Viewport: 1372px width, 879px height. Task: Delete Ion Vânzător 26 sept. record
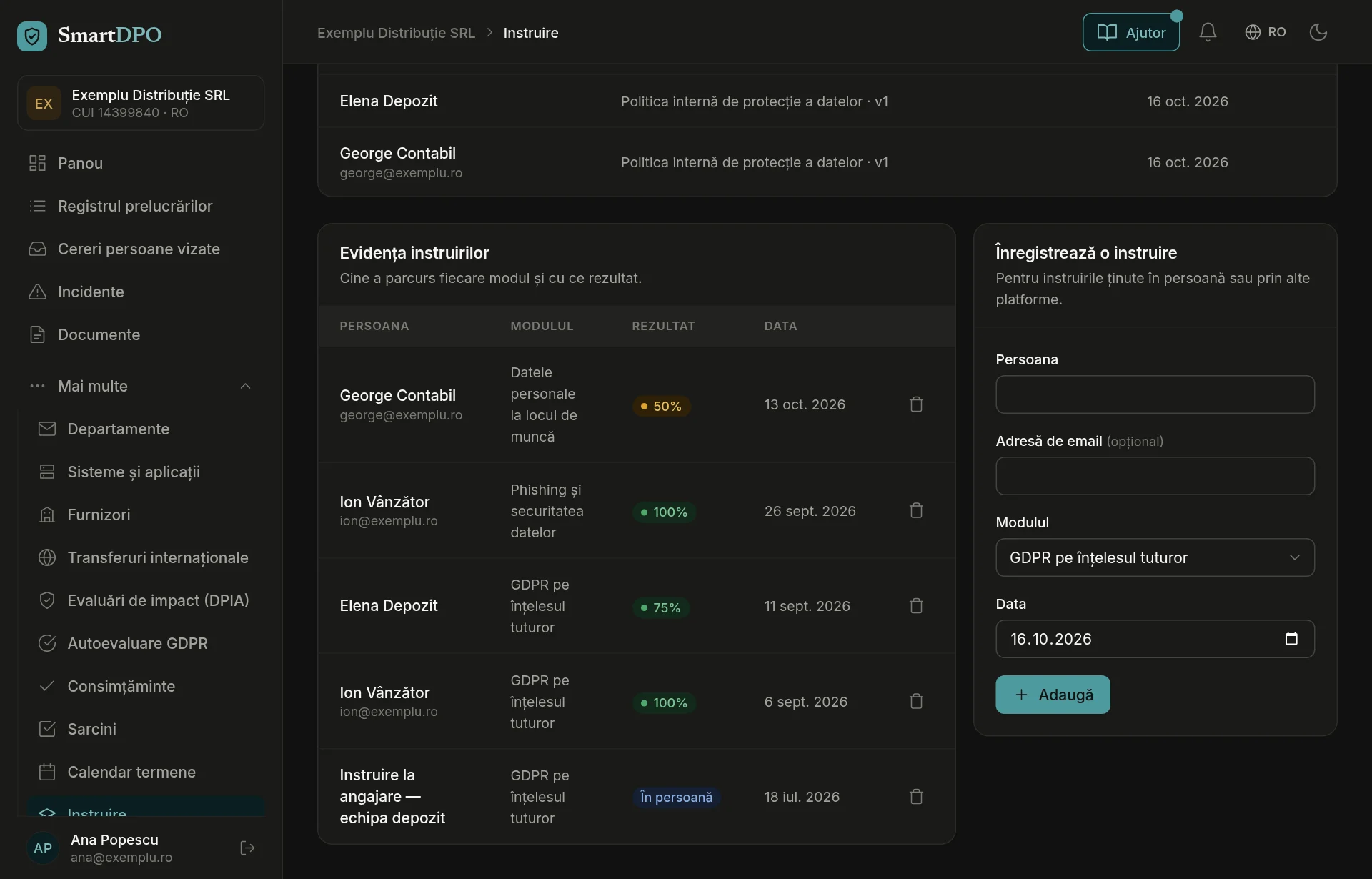coord(916,510)
